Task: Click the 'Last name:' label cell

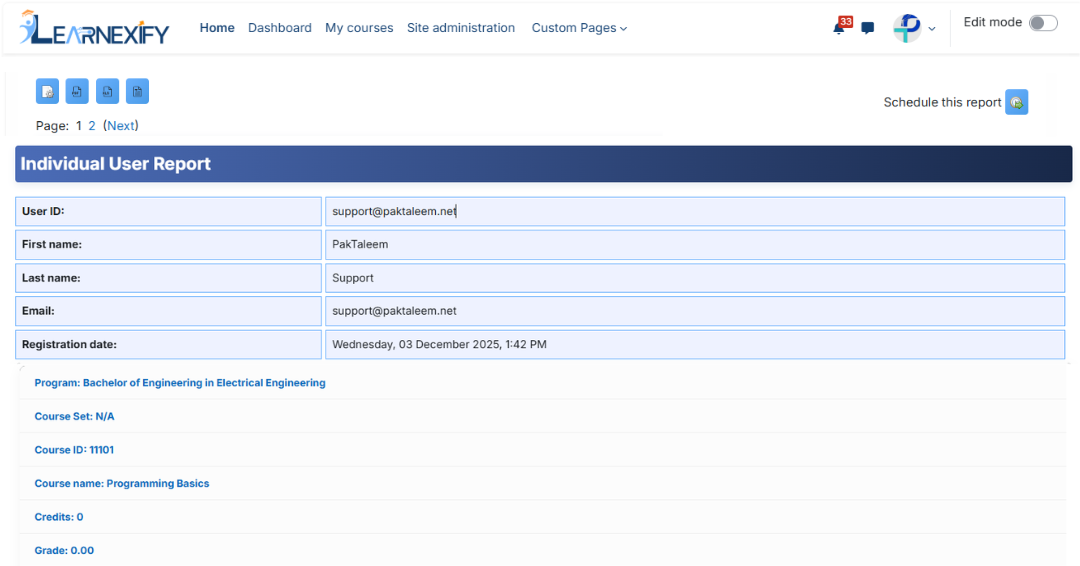Action: click(x=169, y=278)
